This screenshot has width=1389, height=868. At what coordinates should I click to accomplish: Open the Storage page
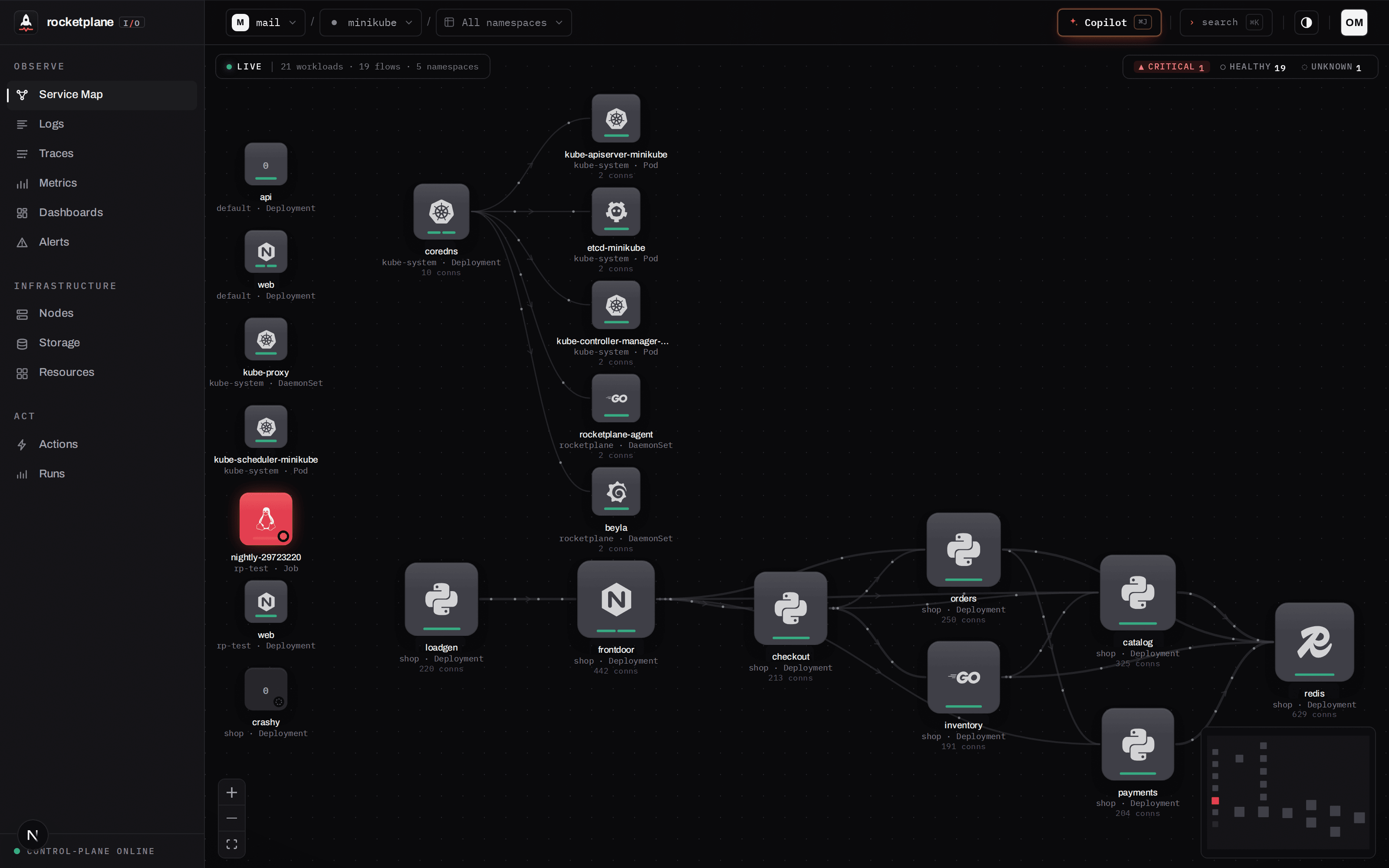102,343
